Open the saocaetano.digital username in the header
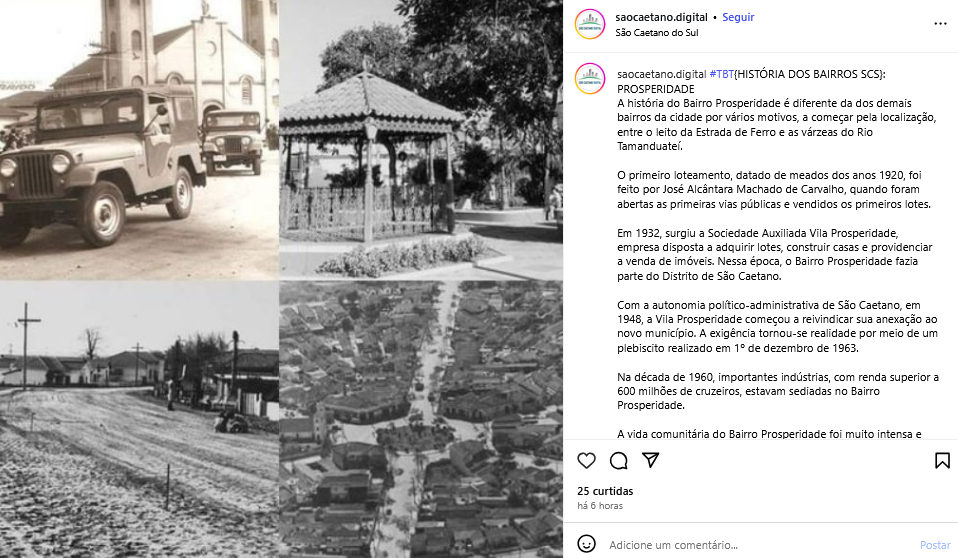The height and width of the screenshot is (558, 958). tap(661, 17)
